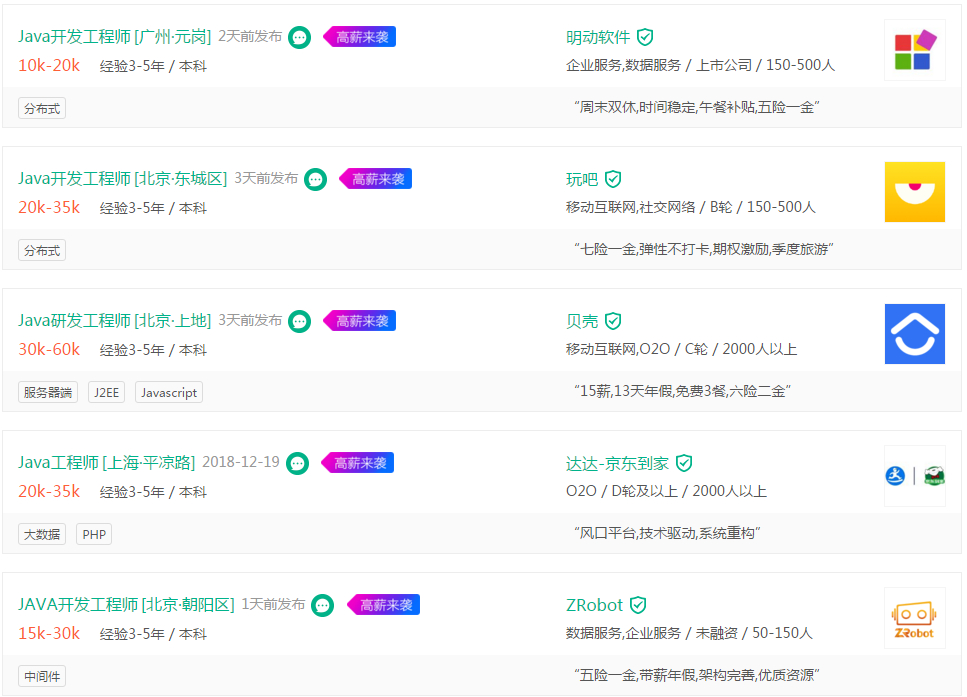Click 高薪来袭 badge on 玩吧 listing

[x=376, y=179]
